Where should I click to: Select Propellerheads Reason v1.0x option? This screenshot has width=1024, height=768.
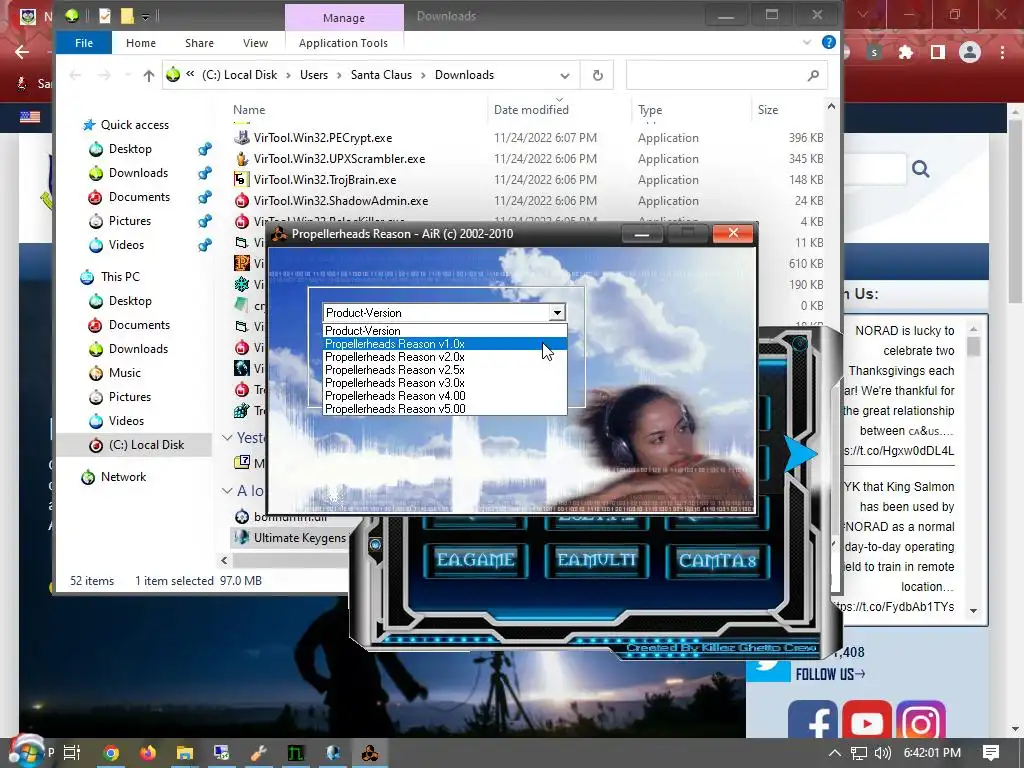tap(445, 344)
